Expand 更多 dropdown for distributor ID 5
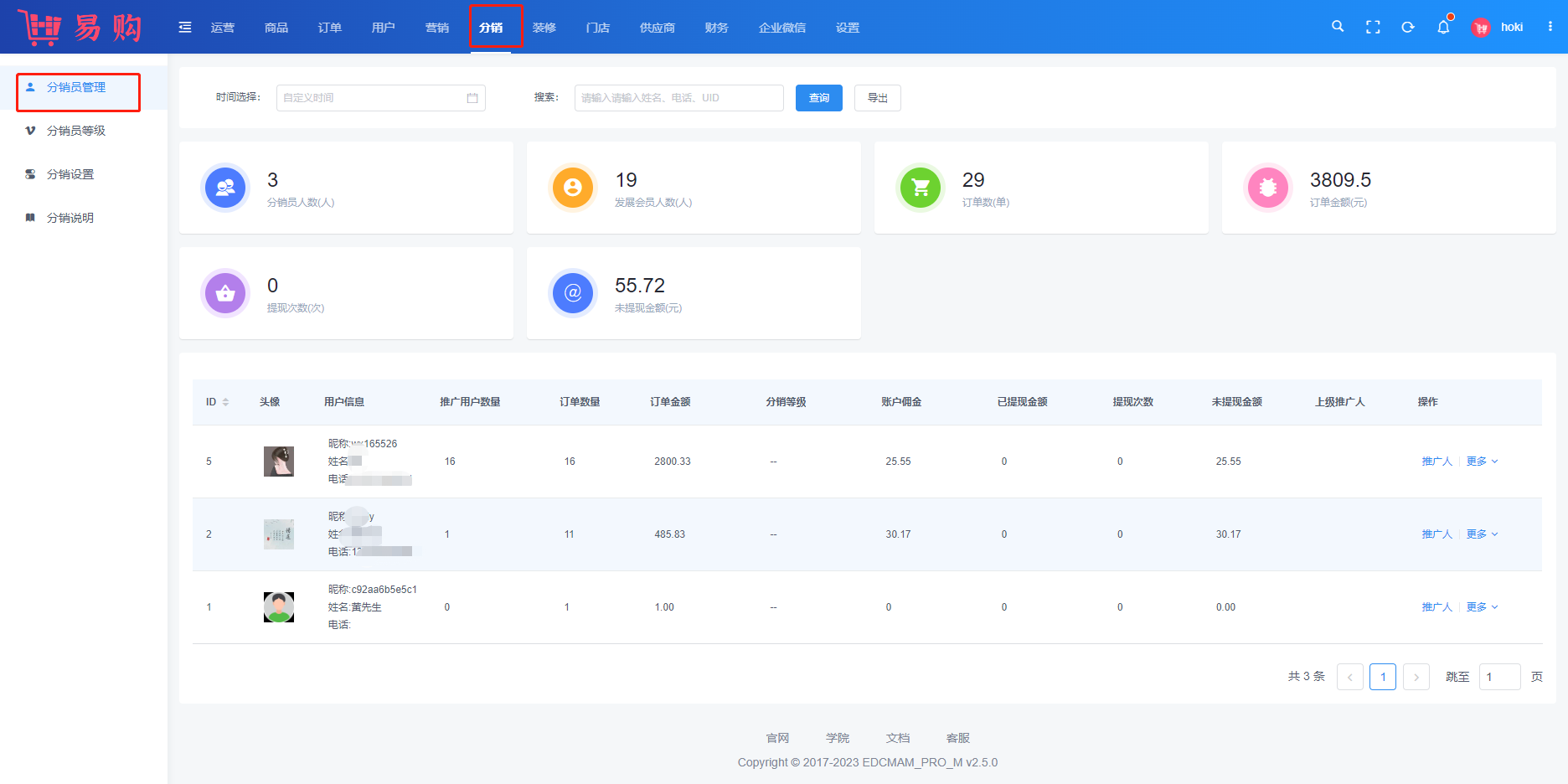The image size is (1568, 784). [x=1482, y=462]
